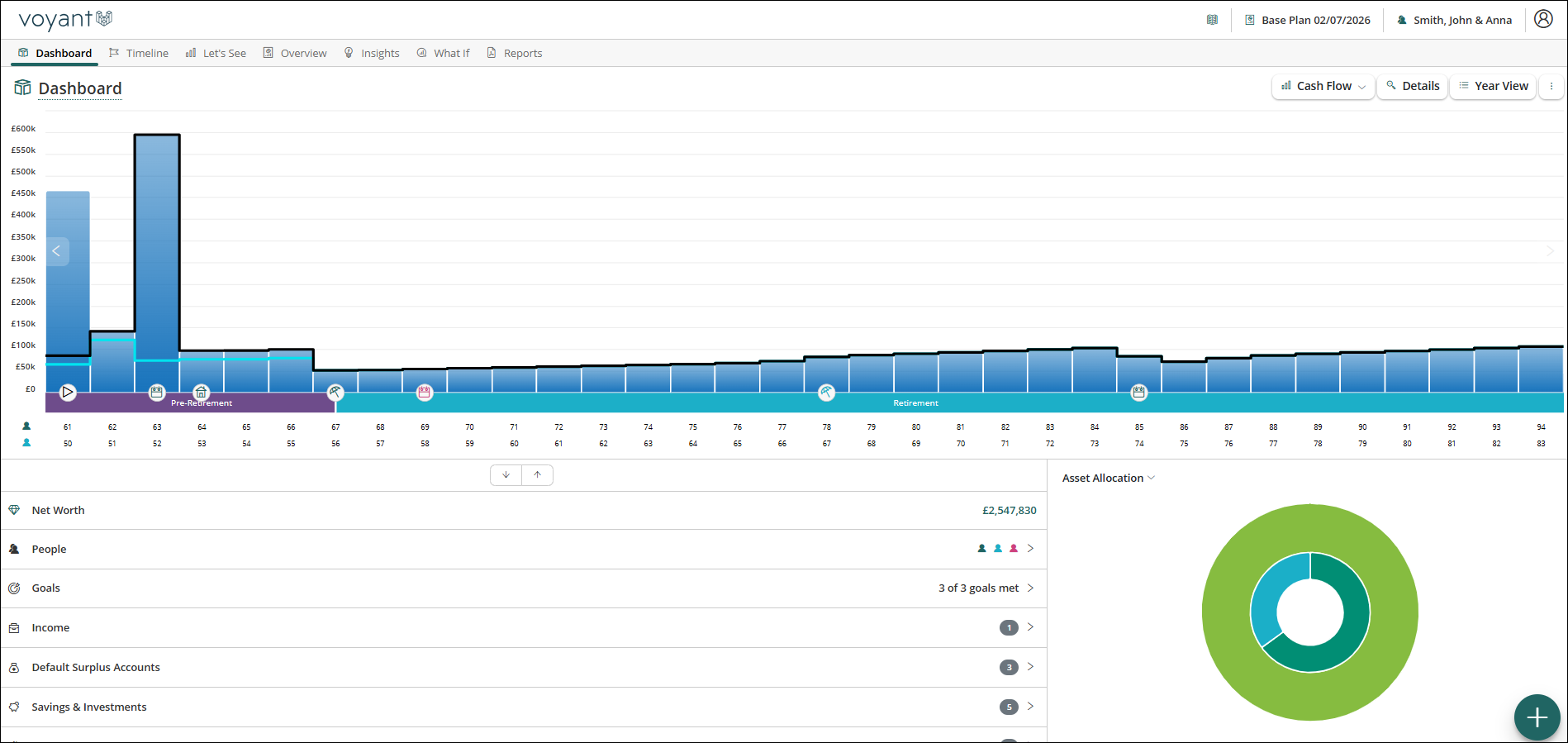1568x743 pixels.
Task: Click the kebab more options icon
Action: click(1551, 86)
